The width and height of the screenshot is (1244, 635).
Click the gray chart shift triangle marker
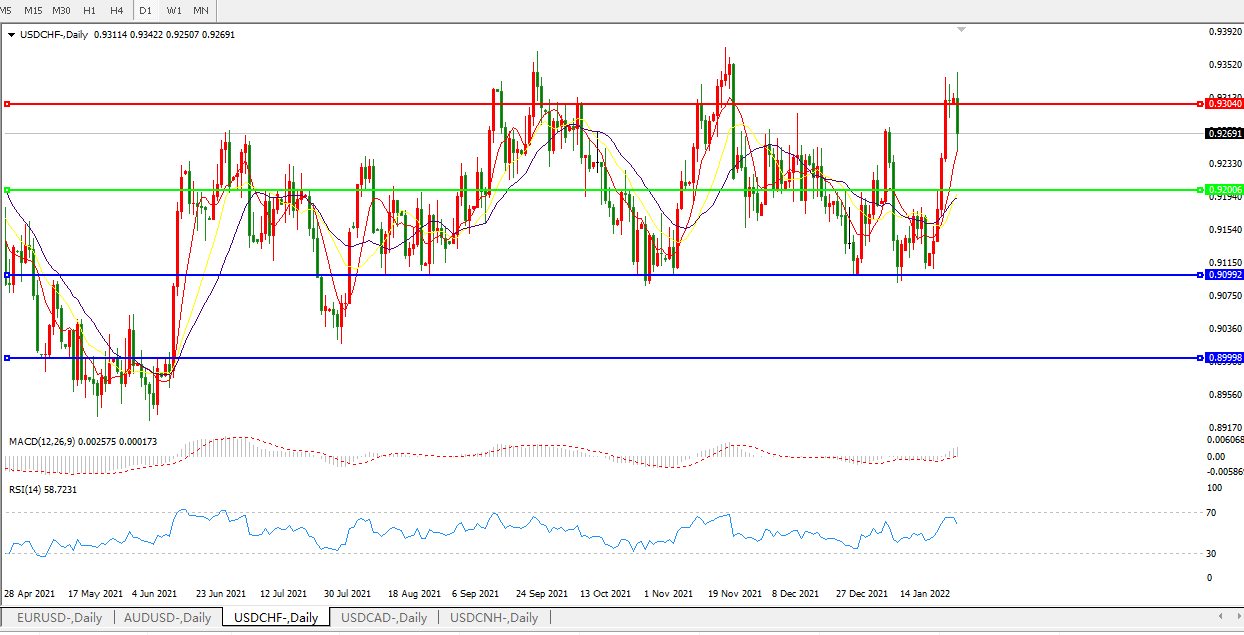(961, 30)
